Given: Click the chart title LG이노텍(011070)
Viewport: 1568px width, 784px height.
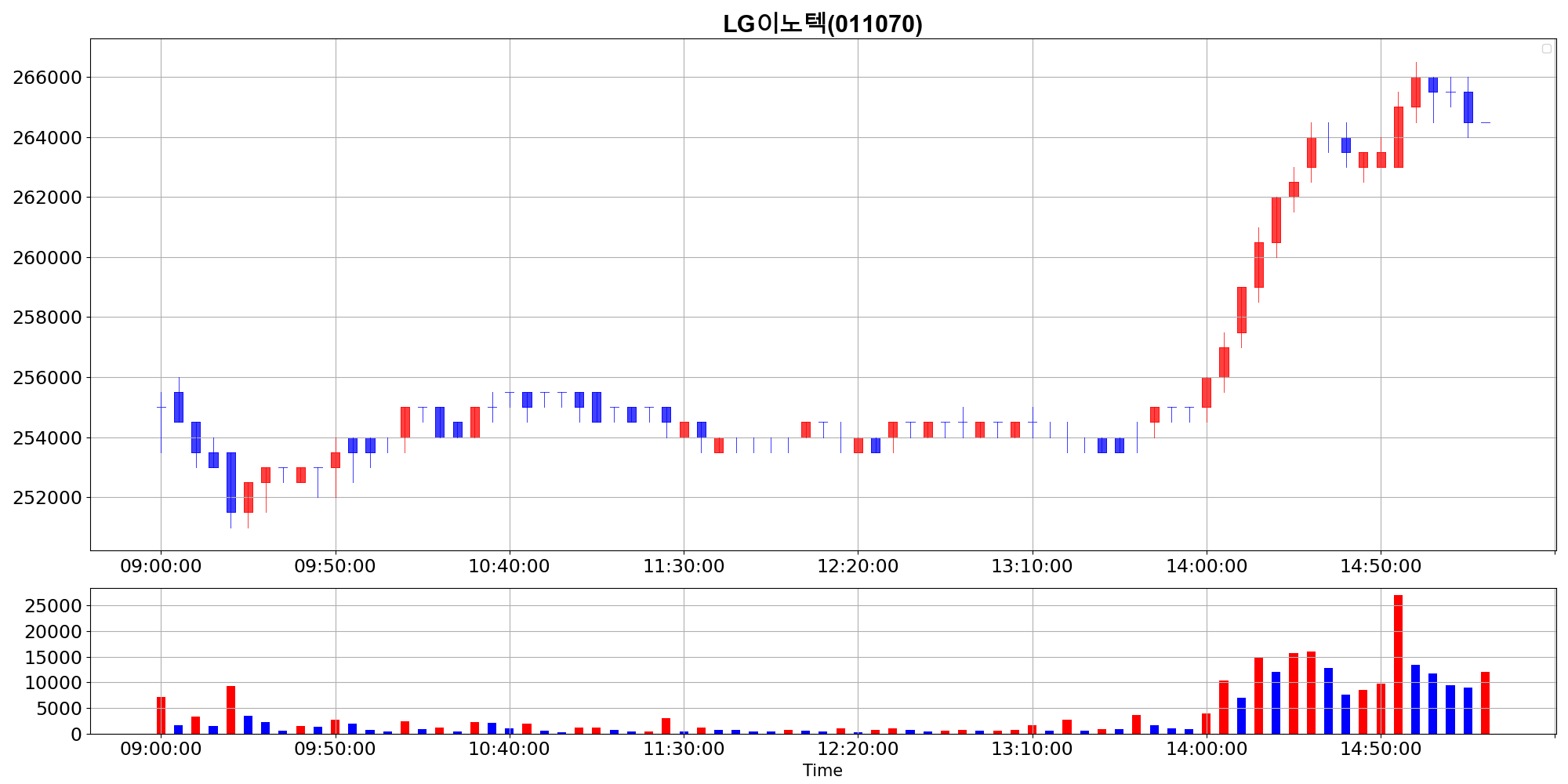Looking at the screenshot, I should 822,24.
